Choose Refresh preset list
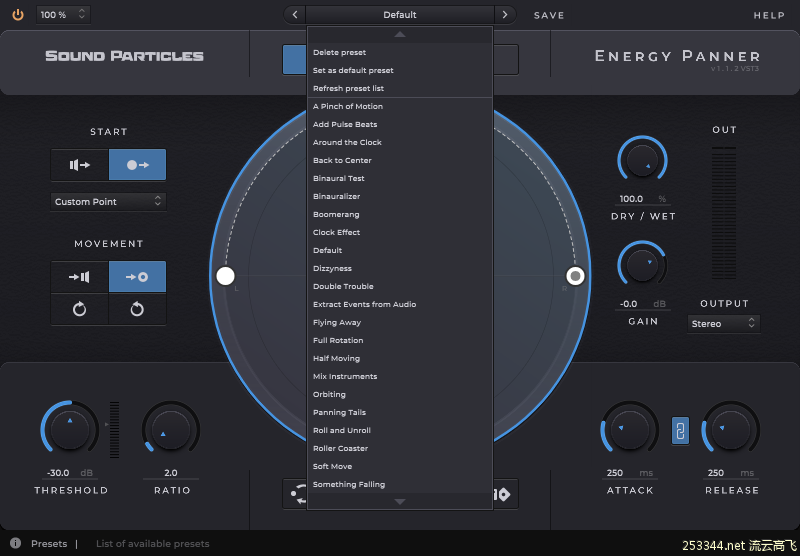The image size is (800, 556). (x=400, y=88)
